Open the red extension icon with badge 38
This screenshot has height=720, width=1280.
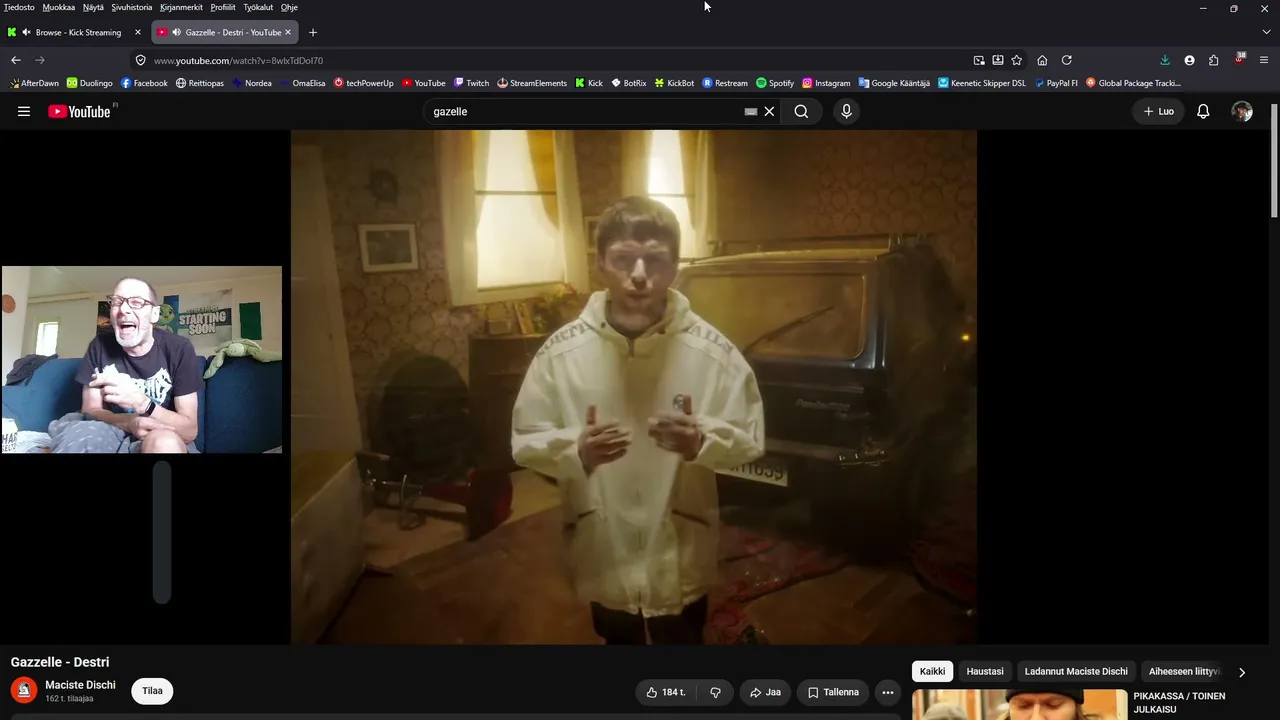click(x=1240, y=59)
